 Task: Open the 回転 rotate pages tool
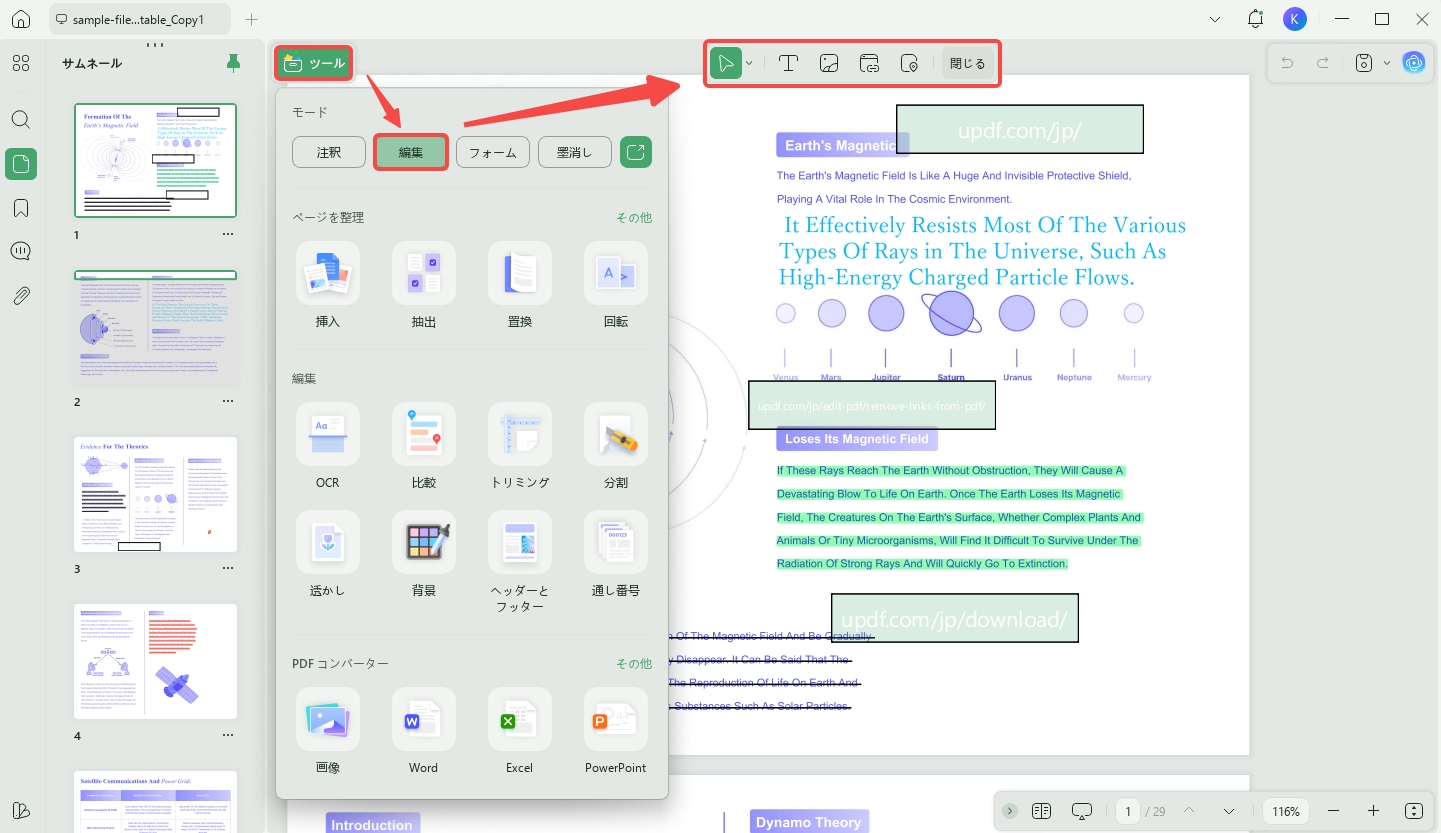click(x=616, y=285)
